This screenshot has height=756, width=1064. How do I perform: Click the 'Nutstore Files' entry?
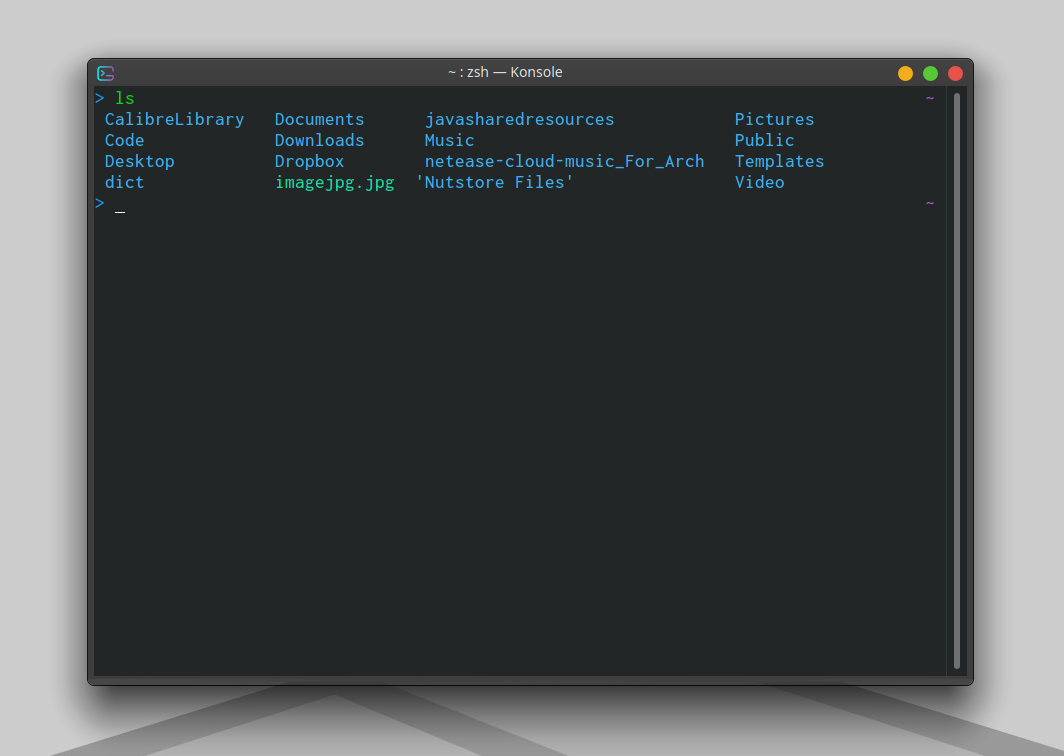point(495,183)
